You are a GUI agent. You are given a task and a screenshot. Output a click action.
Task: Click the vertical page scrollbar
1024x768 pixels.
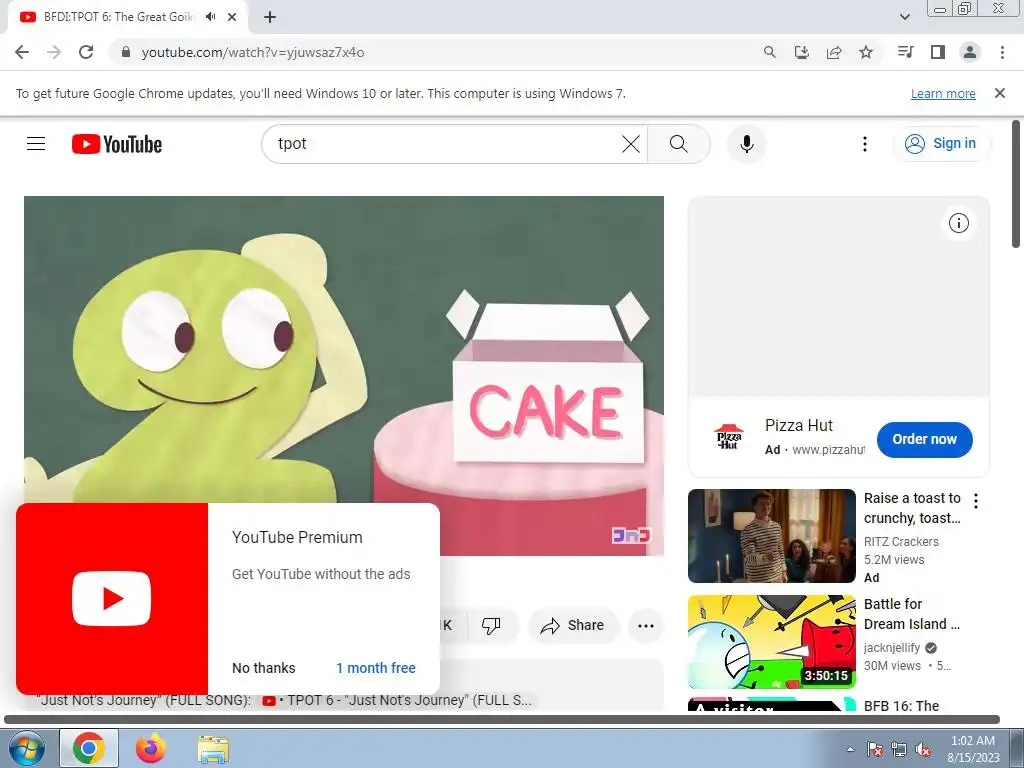[x=1016, y=184]
